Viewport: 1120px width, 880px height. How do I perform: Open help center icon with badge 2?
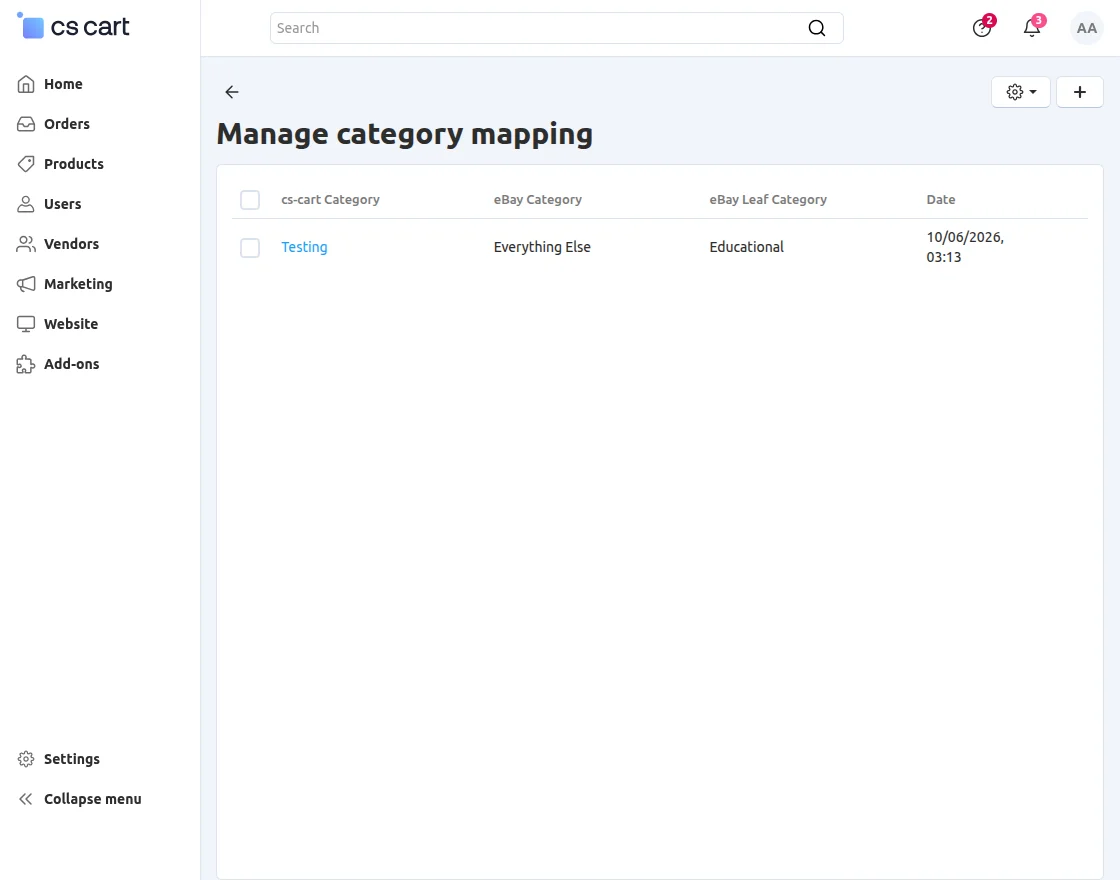[x=982, y=28]
